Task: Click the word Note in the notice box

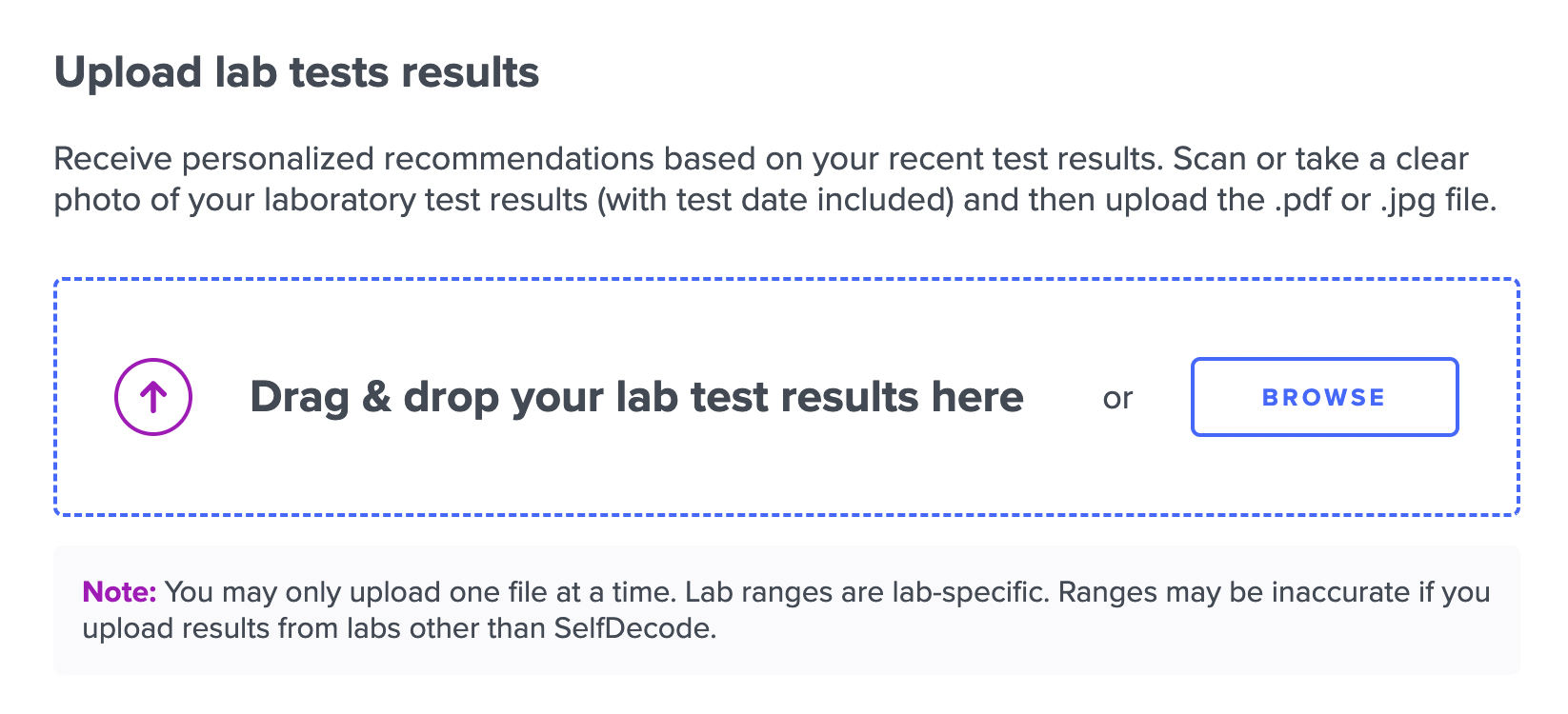Action: click(x=115, y=591)
